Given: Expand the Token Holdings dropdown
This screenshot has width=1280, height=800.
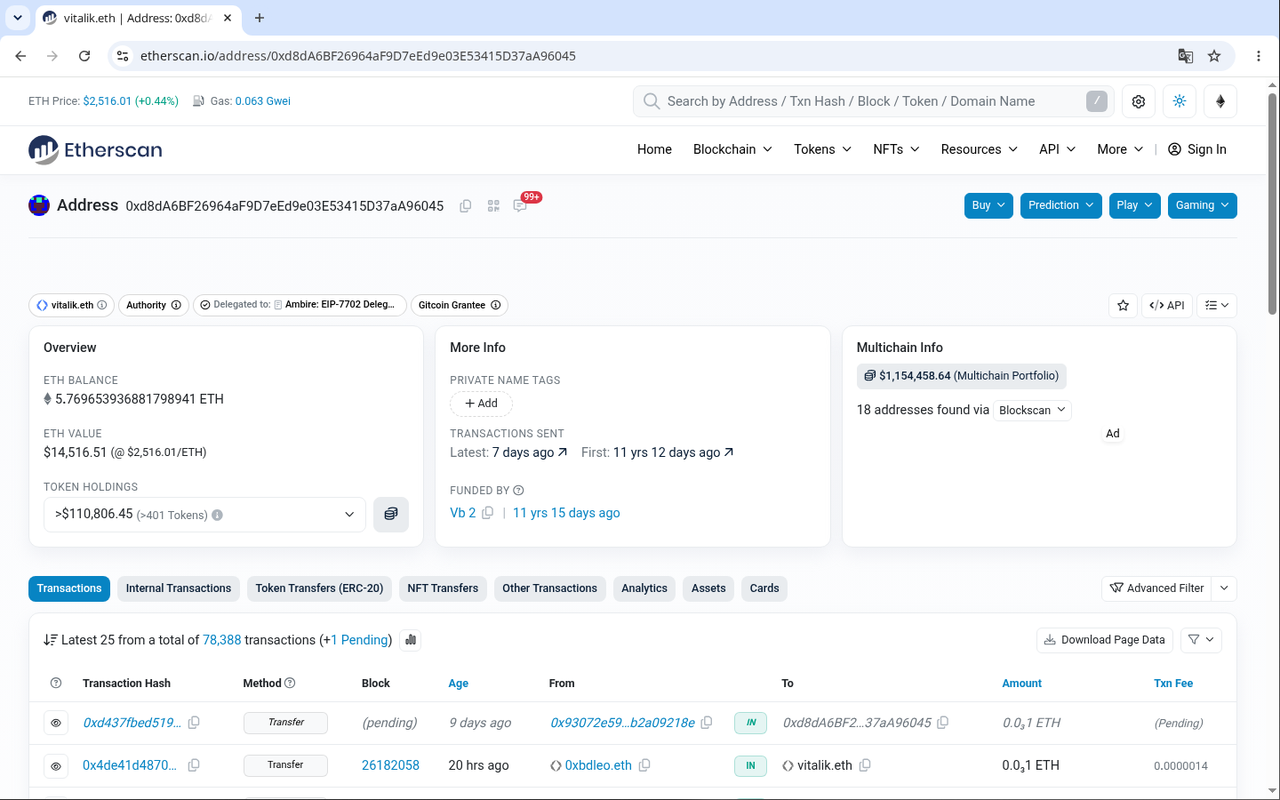Looking at the screenshot, I should point(205,514).
